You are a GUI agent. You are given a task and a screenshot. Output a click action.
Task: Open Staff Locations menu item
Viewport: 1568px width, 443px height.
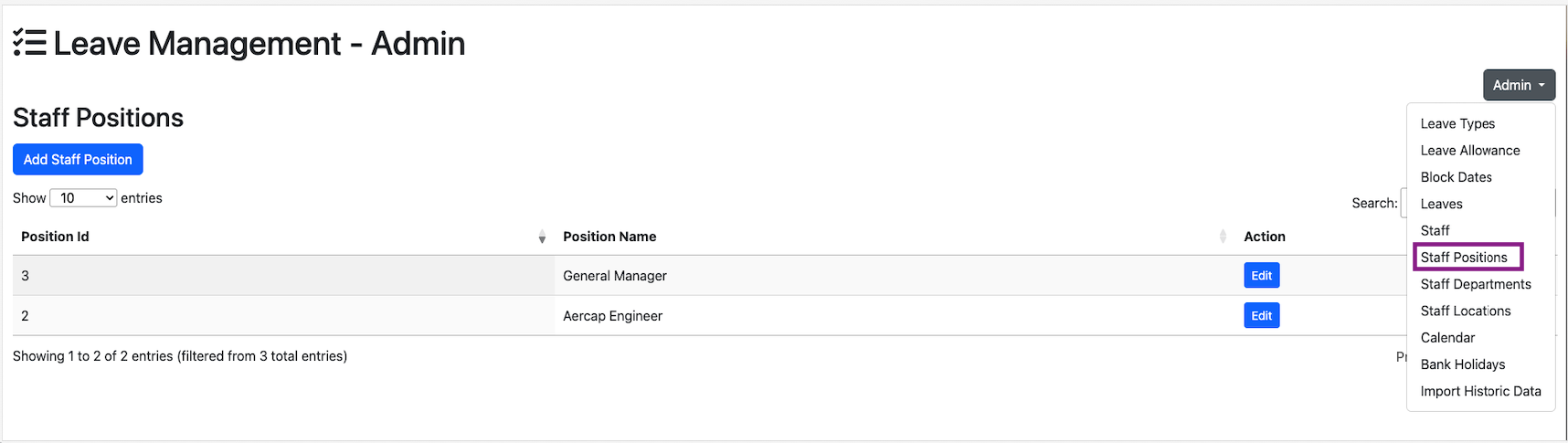(1465, 311)
